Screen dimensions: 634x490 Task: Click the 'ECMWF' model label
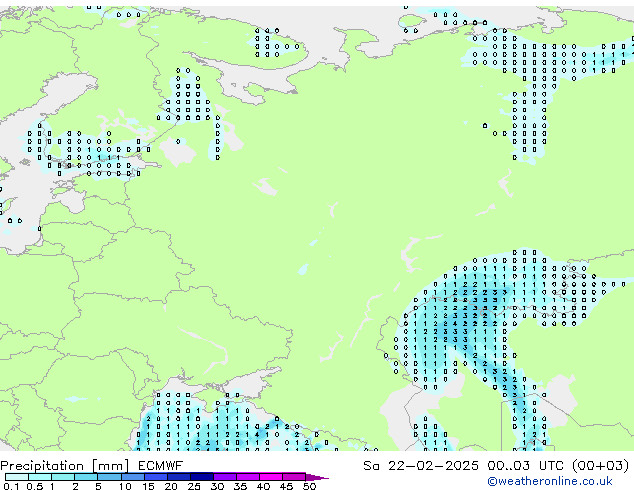coord(160,466)
